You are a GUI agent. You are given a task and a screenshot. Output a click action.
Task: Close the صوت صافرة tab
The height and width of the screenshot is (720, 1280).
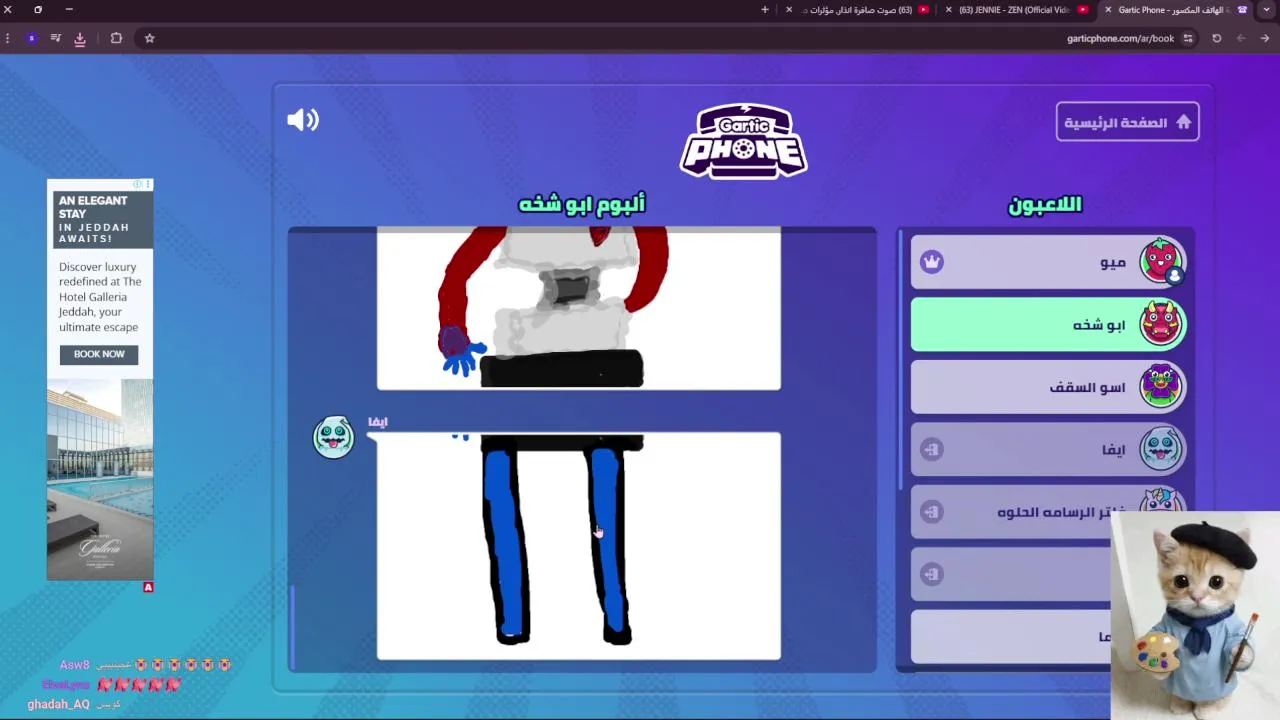[x=789, y=10]
